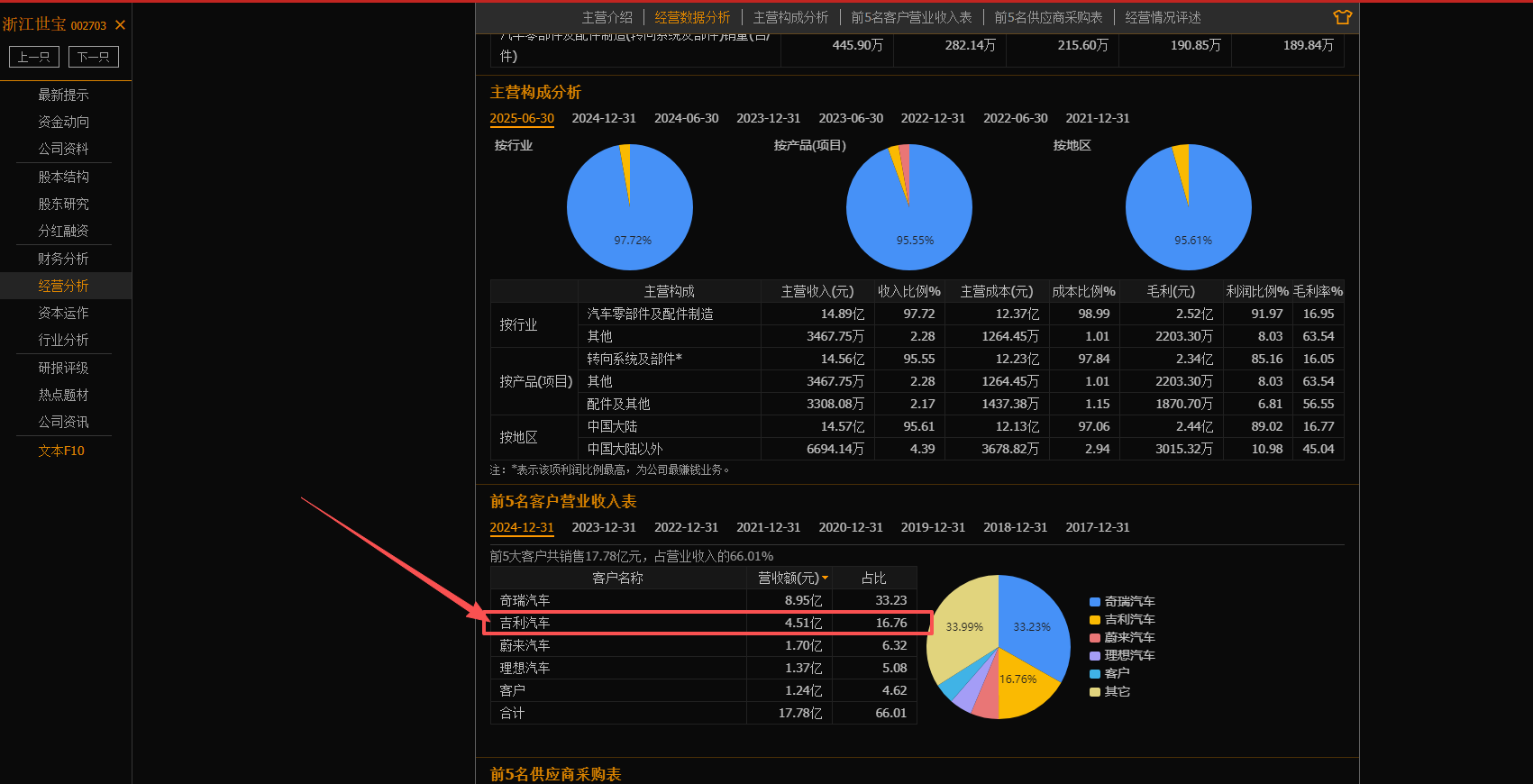The width and height of the screenshot is (1533, 784).
Task: Select customer table year 2022-12-31
Action: pyautogui.click(x=687, y=527)
